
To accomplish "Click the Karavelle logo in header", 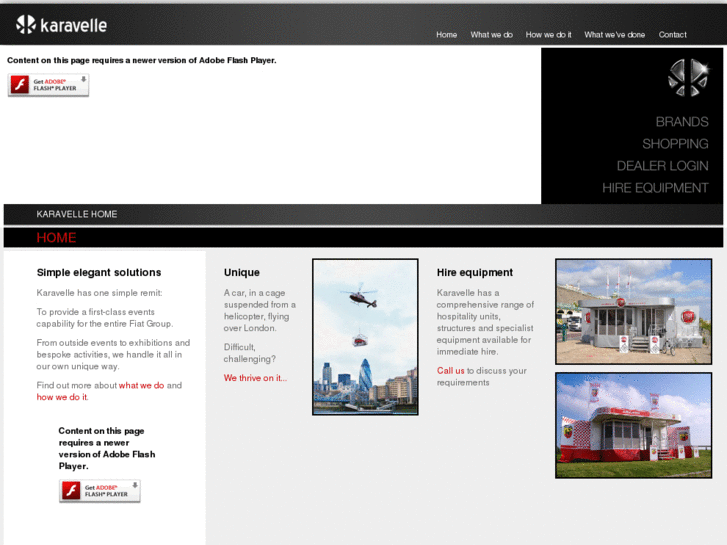I will [61, 25].
